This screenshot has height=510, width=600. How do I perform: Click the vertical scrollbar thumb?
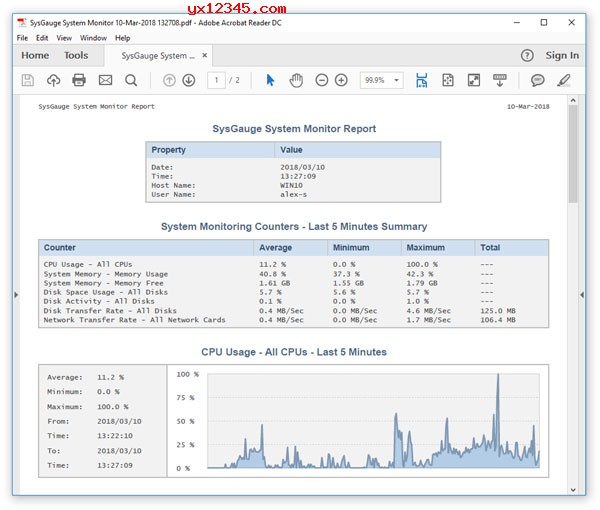pyautogui.click(x=573, y=154)
